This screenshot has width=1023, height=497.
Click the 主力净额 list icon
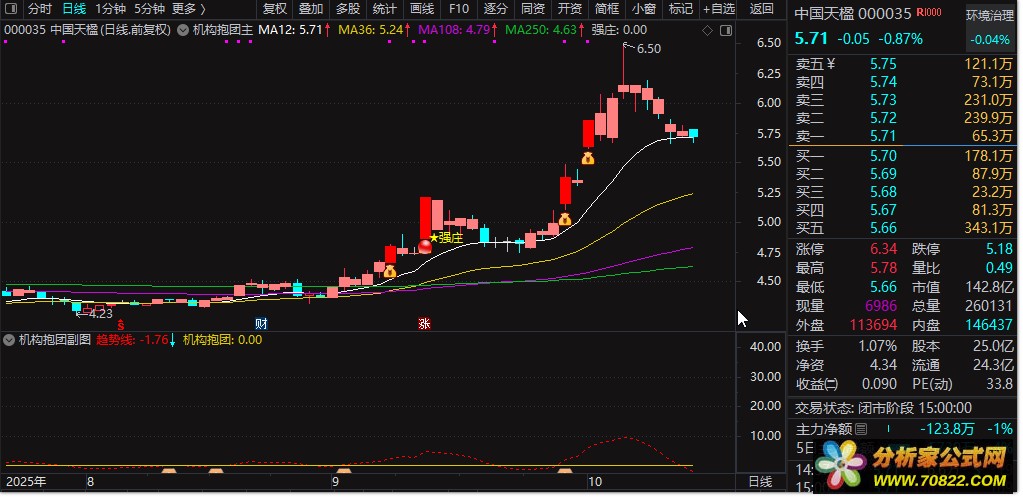click(x=861, y=429)
